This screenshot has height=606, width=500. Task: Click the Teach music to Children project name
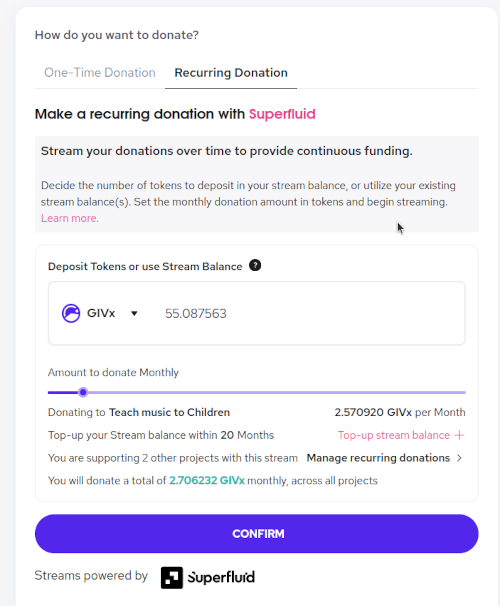tap(169, 413)
